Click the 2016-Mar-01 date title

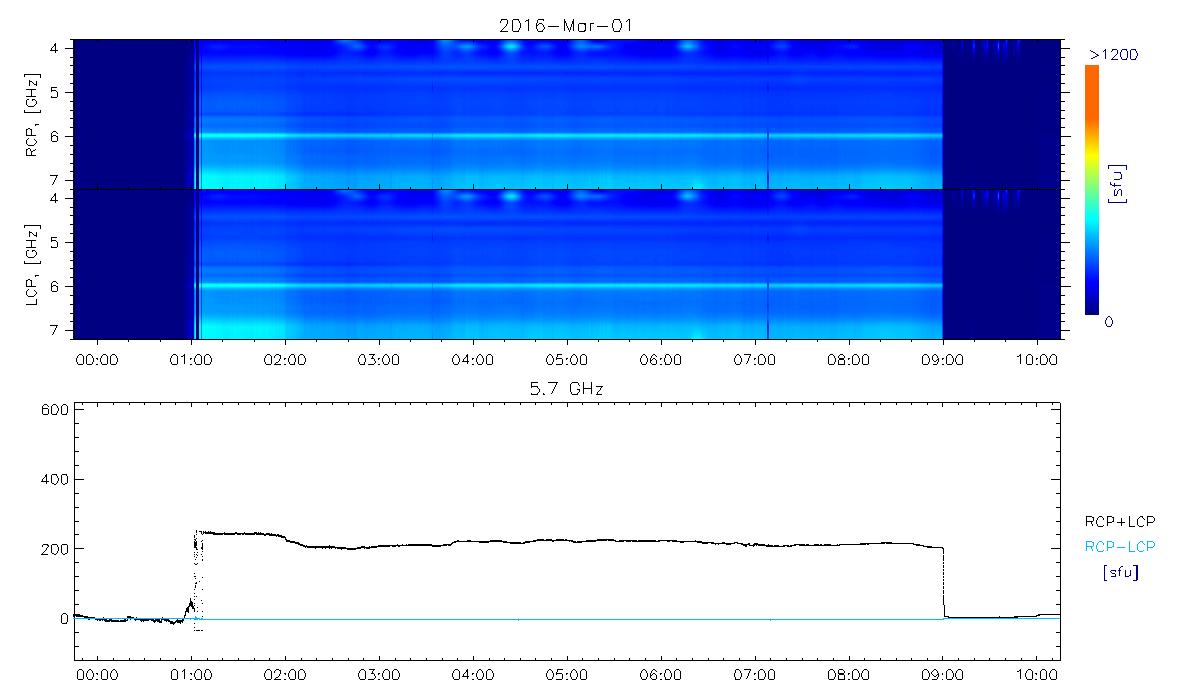pyautogui.click(x=566, y=25)
